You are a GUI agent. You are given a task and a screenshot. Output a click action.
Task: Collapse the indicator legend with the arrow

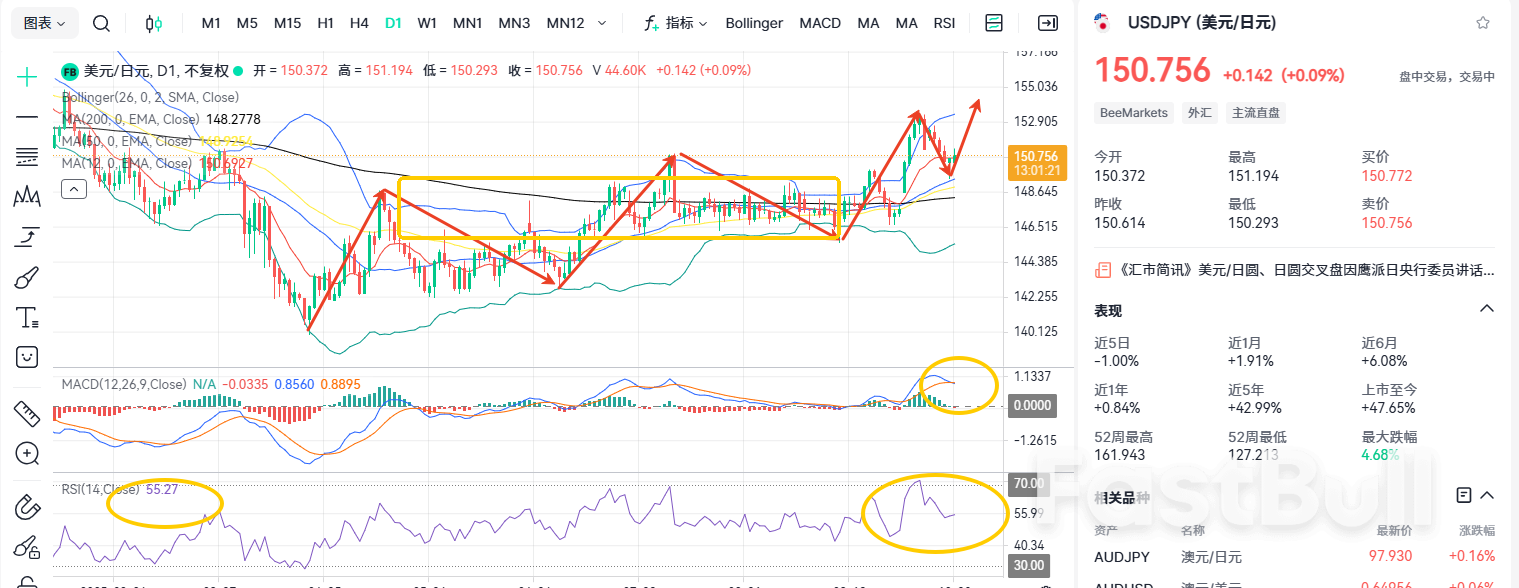pos(74,188)
